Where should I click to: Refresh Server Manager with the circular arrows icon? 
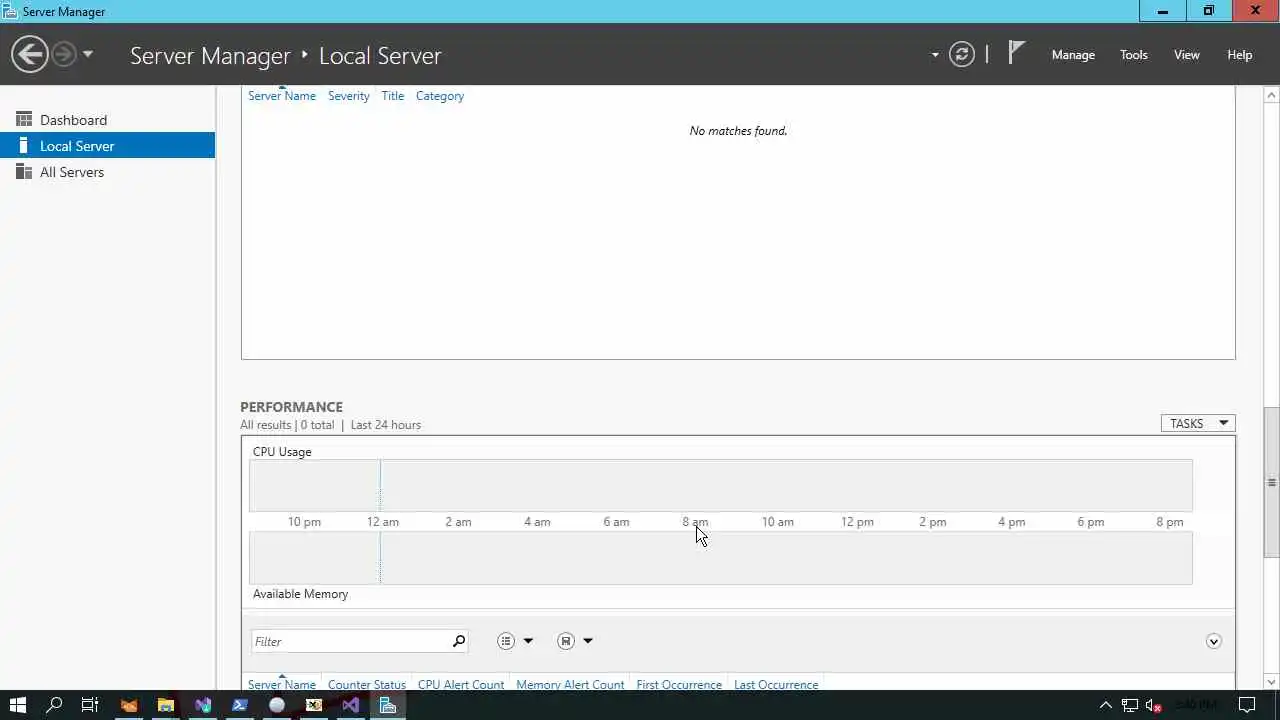click(962, 54)
